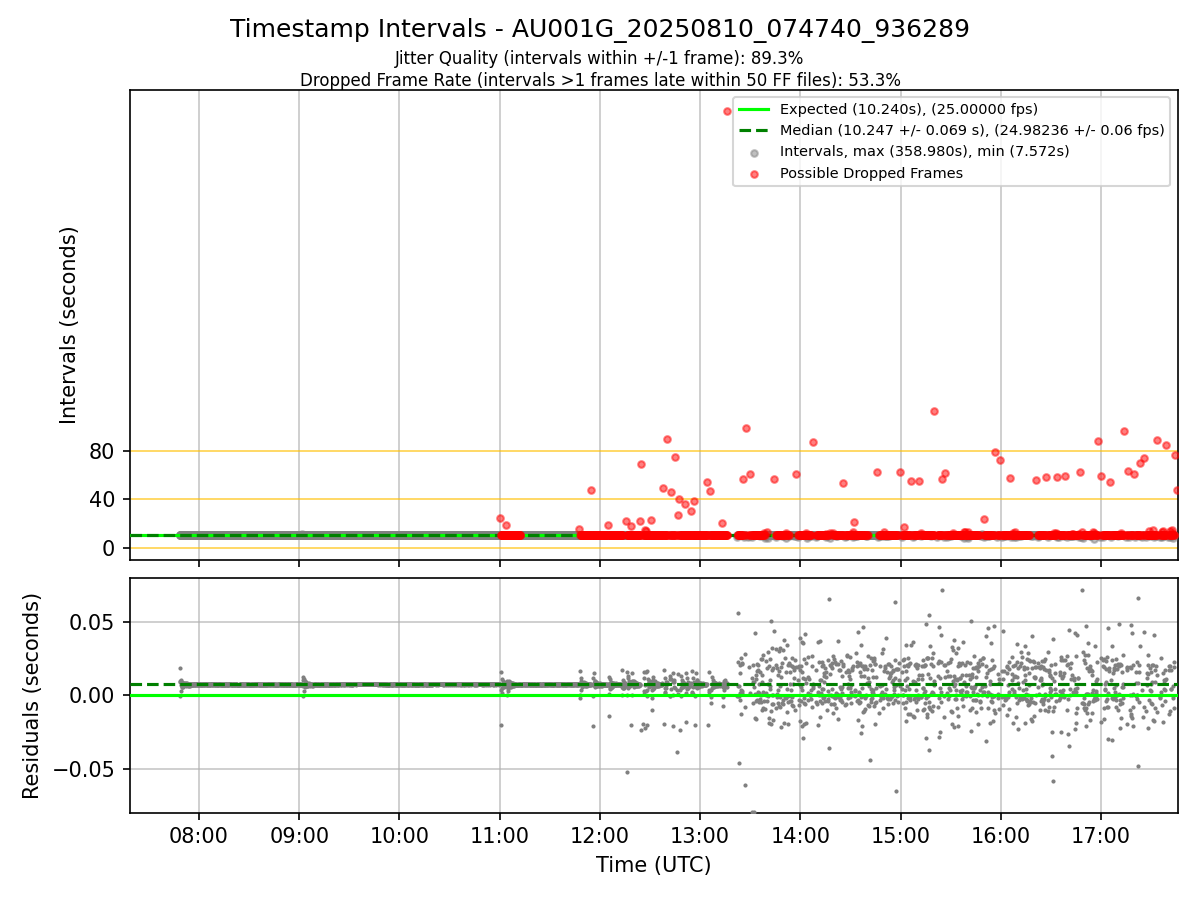Click the 15:00 time tick label

[x=901, y=834]
